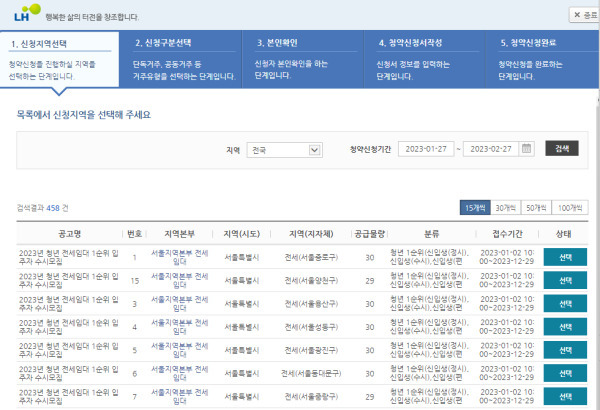The width and height of the screenshot is (600, 410).
Task: Click the 상태 column header
Action: pyautogui.click(x=563, y=234)
